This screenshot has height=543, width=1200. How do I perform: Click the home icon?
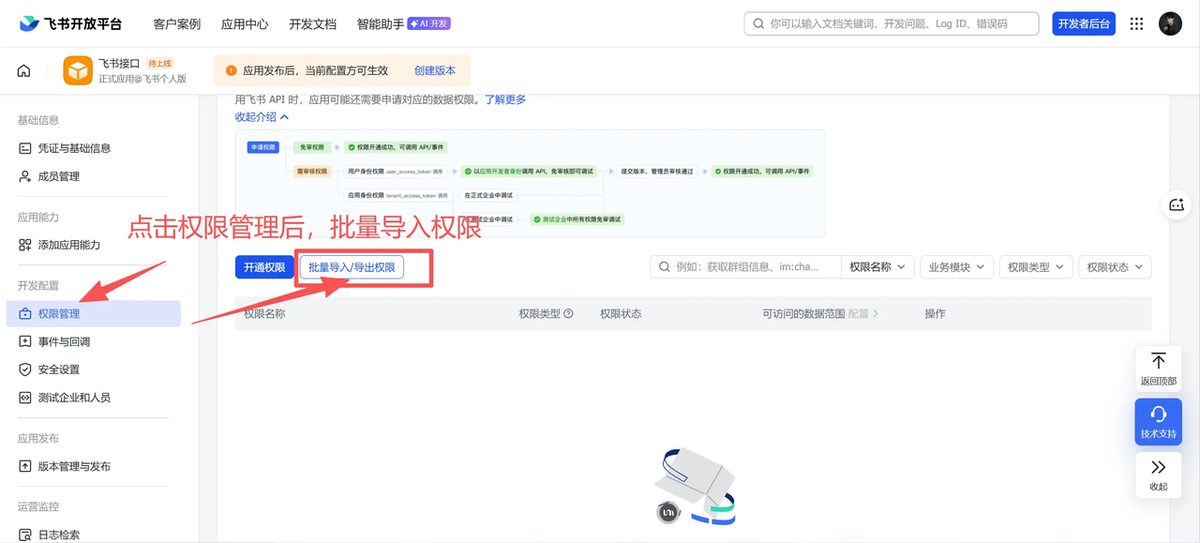24,70
